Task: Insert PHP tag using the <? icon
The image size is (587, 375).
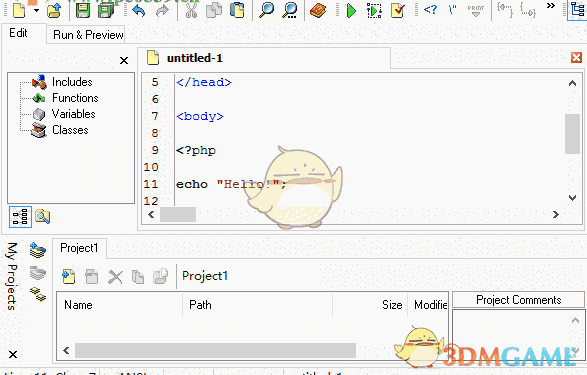Action: coord(430,9)
